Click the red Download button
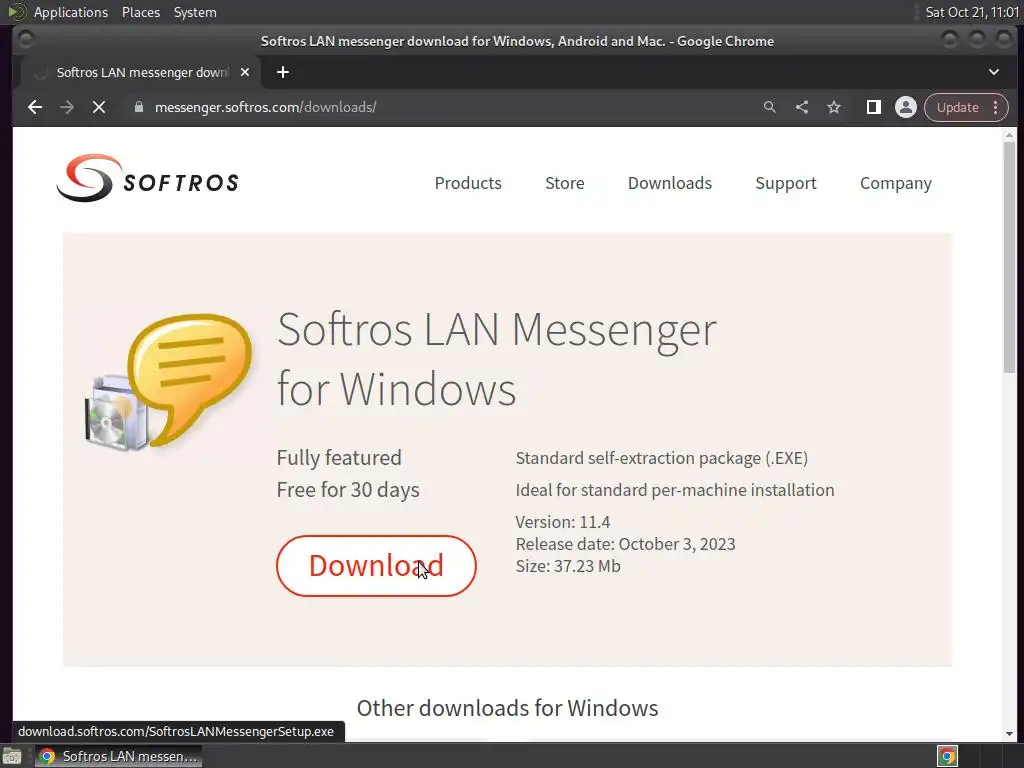 (376, 566)
